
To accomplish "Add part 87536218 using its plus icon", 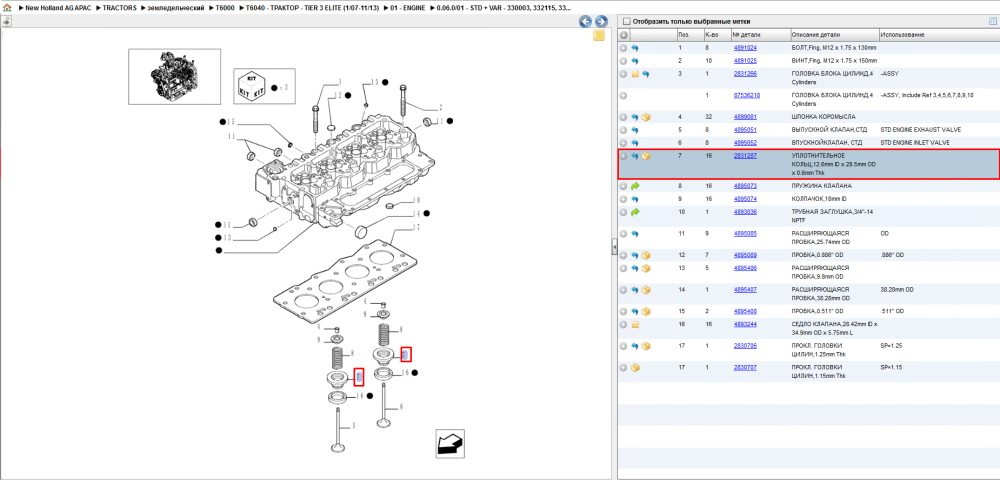I will (x=624, y=96).
